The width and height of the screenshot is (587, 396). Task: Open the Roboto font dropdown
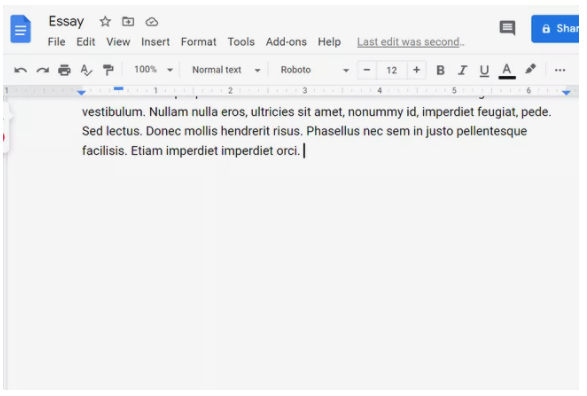pyautogui.click(x=314, y=70)
